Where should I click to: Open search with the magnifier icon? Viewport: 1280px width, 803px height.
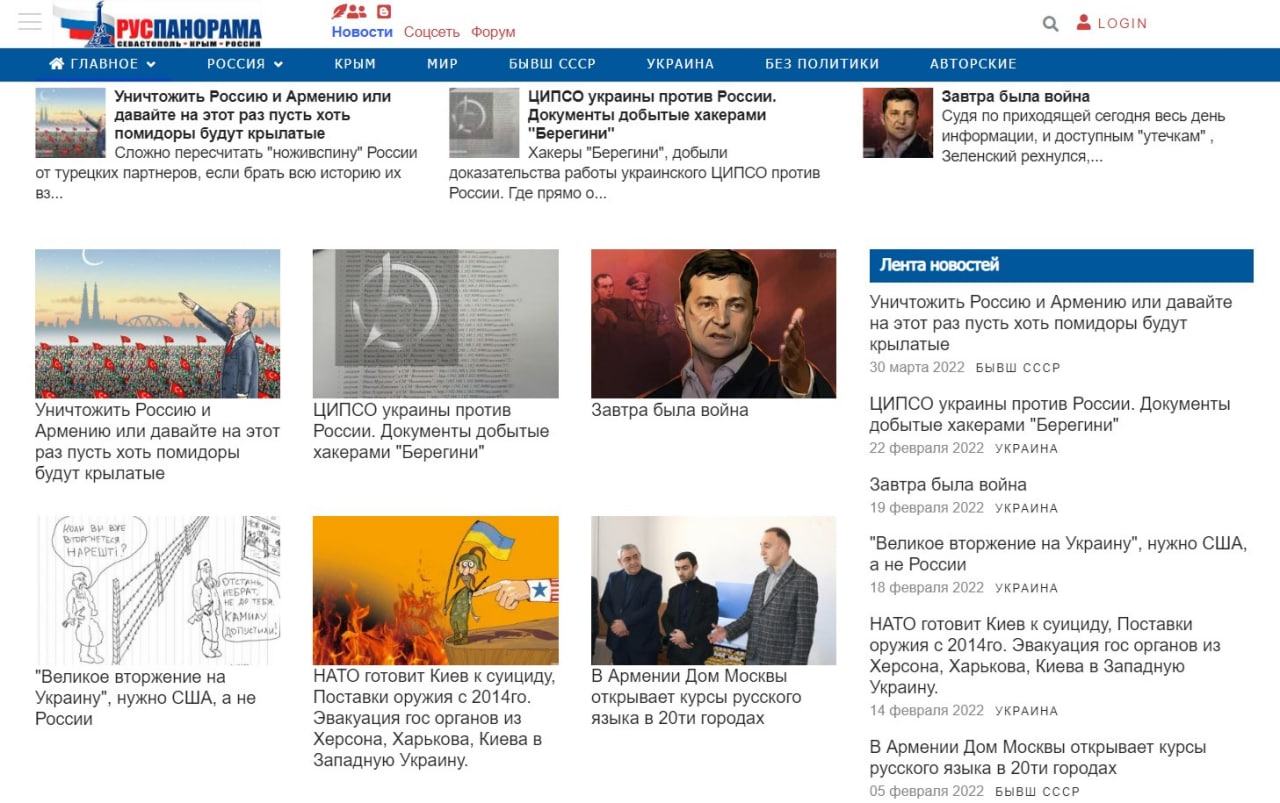[1050, 23]
